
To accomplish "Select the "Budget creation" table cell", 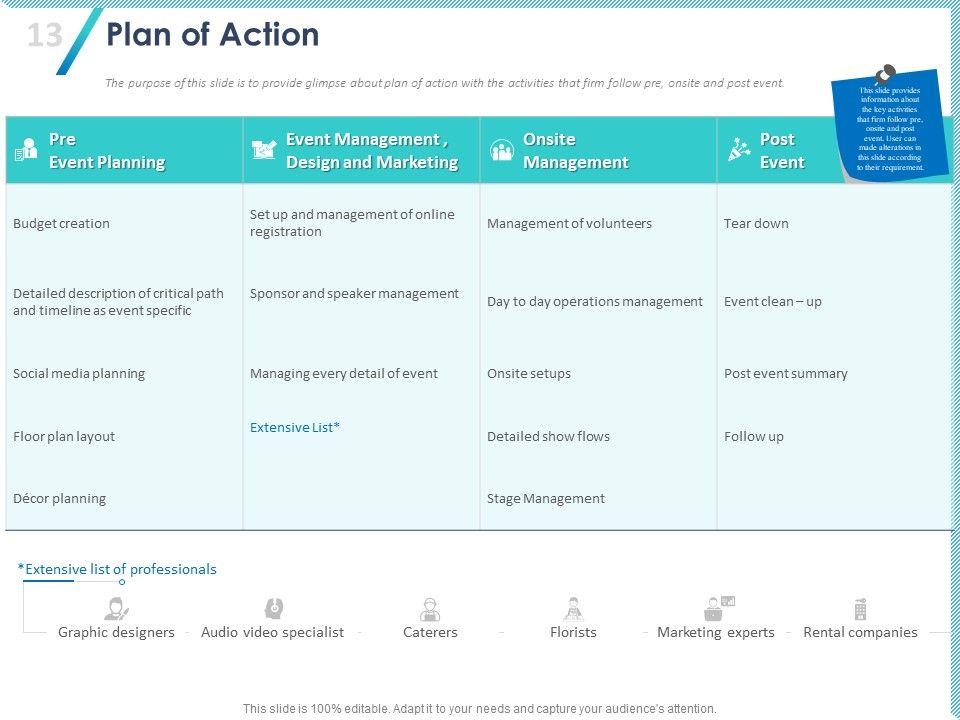I will pyautogui.click(x=61, y=223).
